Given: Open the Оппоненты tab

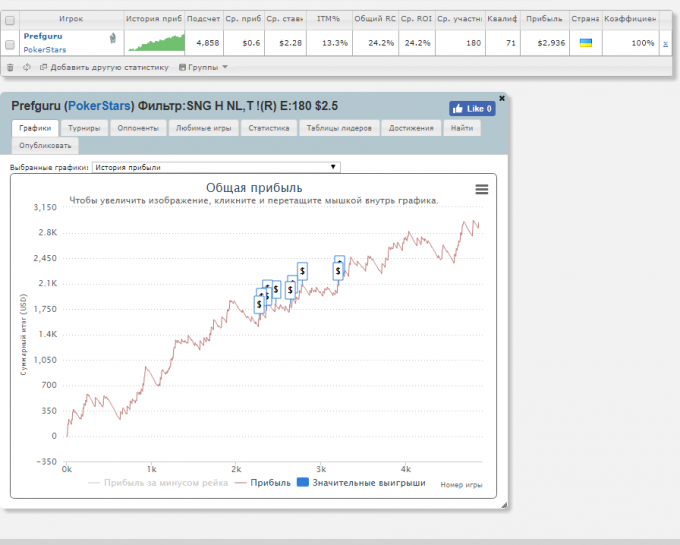Looking at the screenshot, I should [138, 128].
